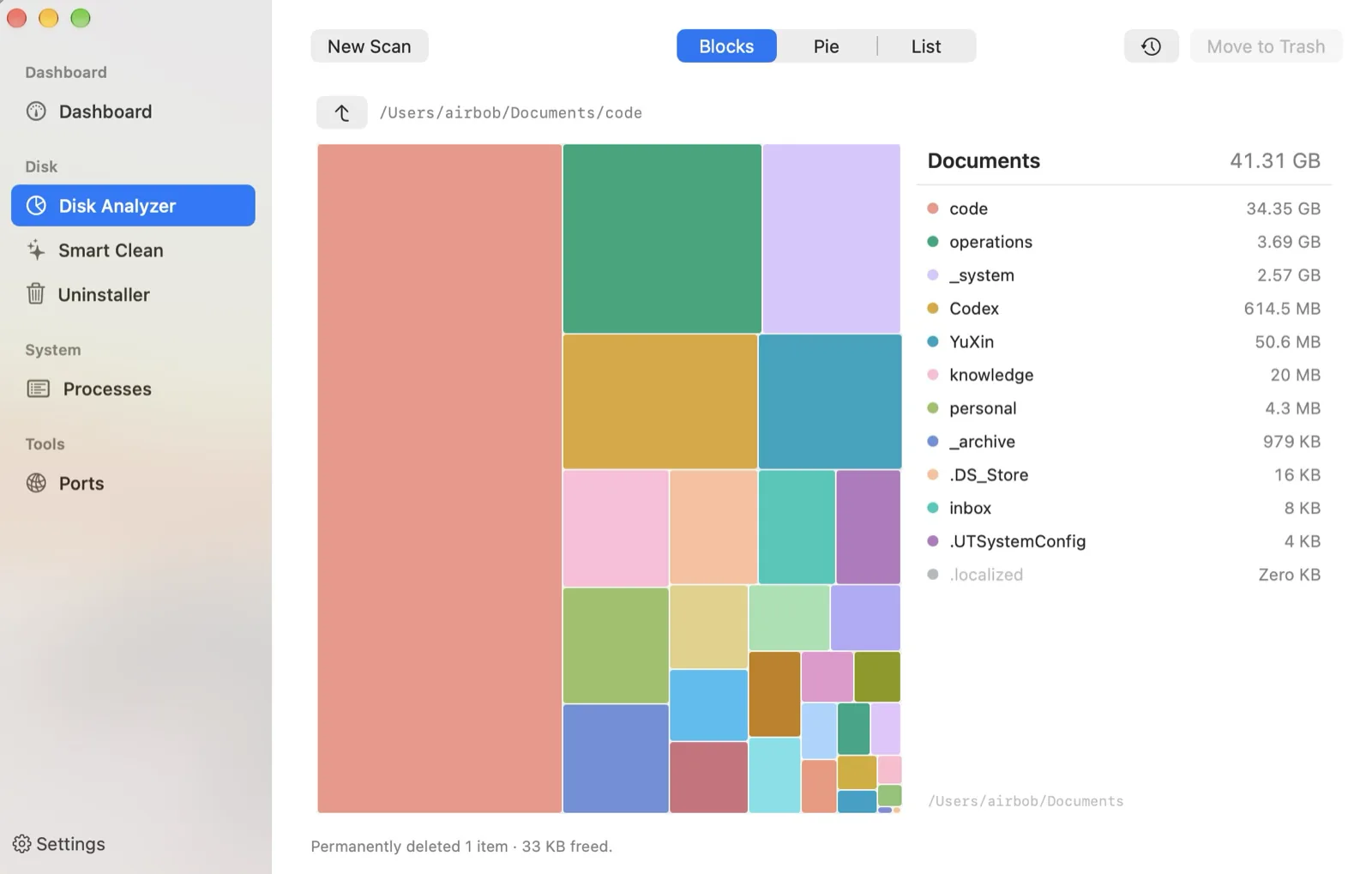This screenshot has width=1372, height=874.
Task: Click the large golden-yellow block in treemap
Action: 660,401
